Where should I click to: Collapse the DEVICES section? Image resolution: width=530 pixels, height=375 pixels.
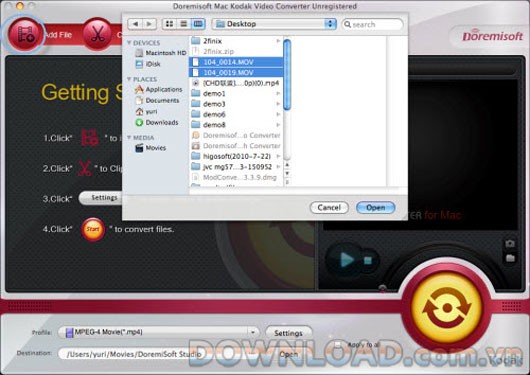pyautogui.click(x=129, y=43)
